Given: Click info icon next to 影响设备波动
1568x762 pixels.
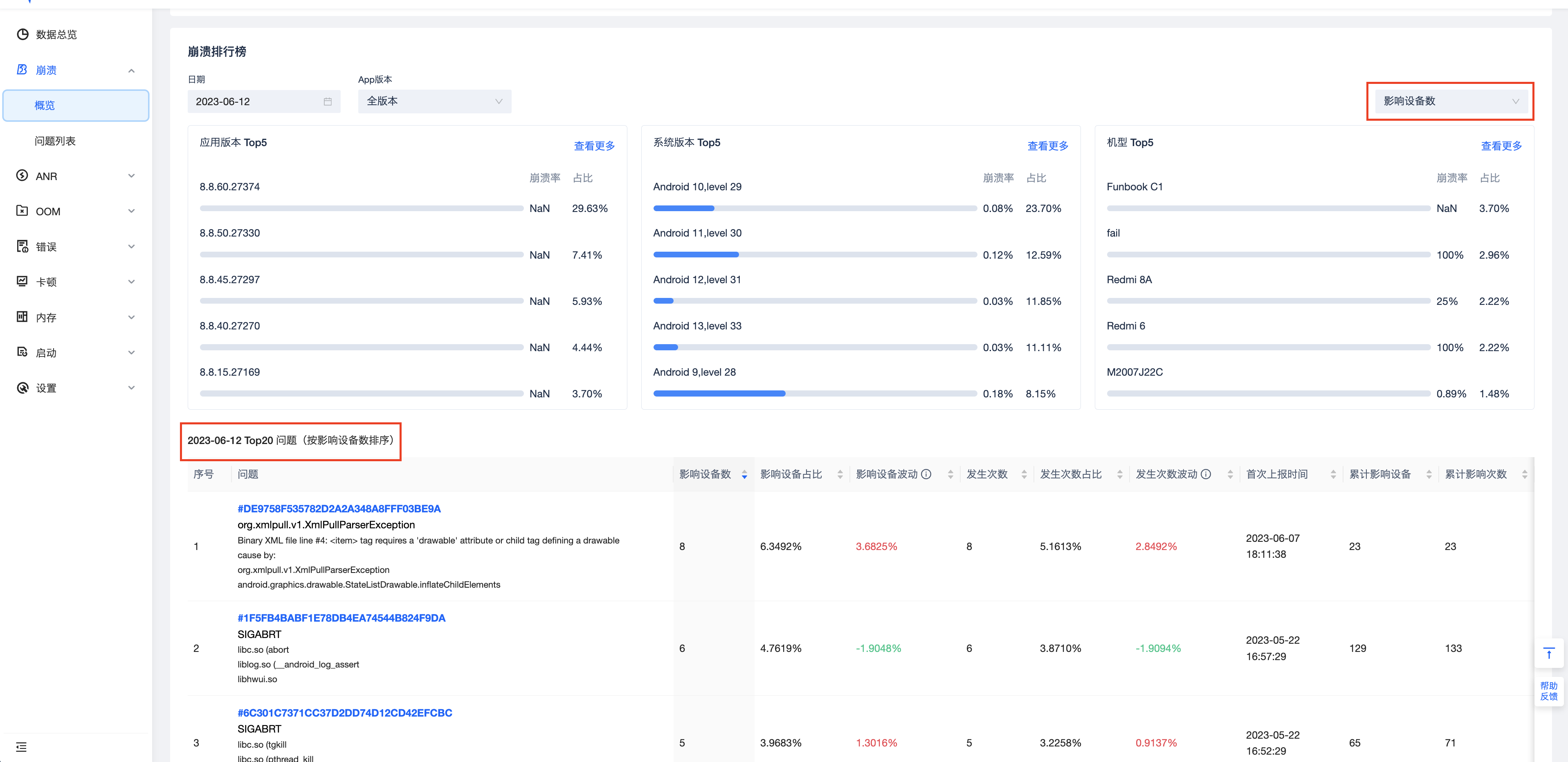Looking at the screenshot, I should (x=926, y=474).
